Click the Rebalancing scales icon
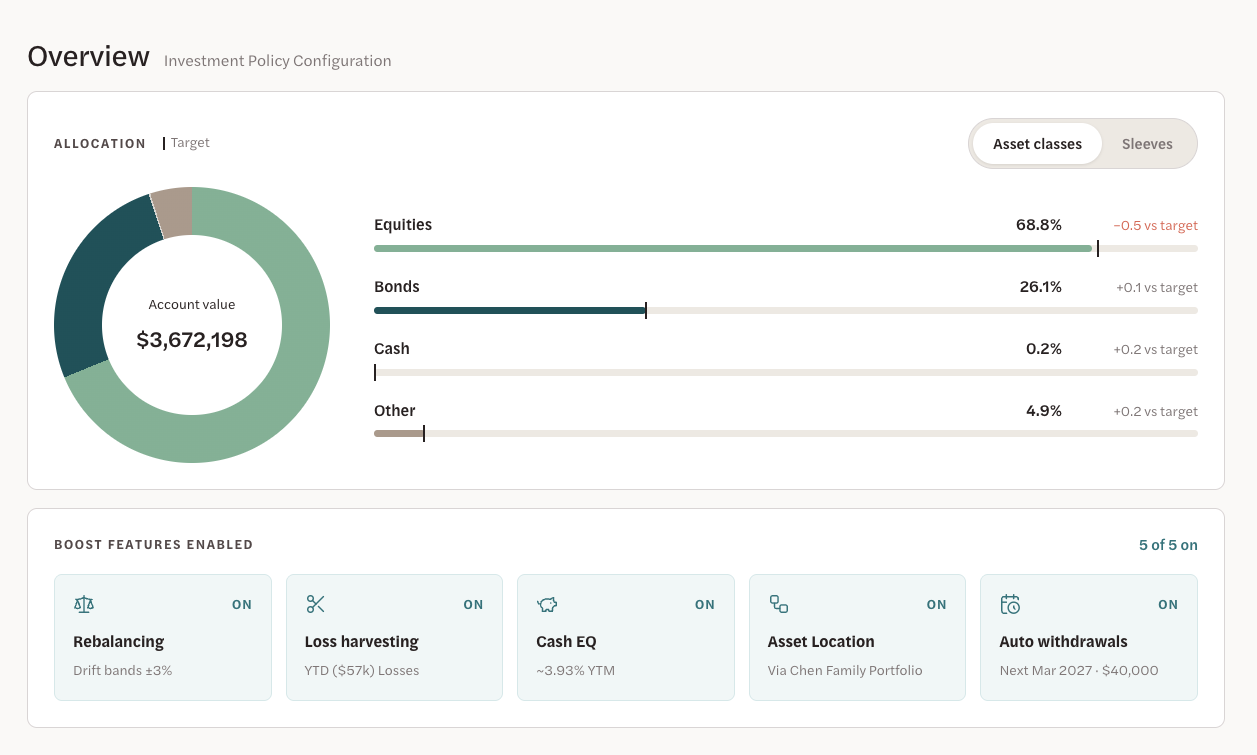1257x755 pixels. click(x=84, y=604)
